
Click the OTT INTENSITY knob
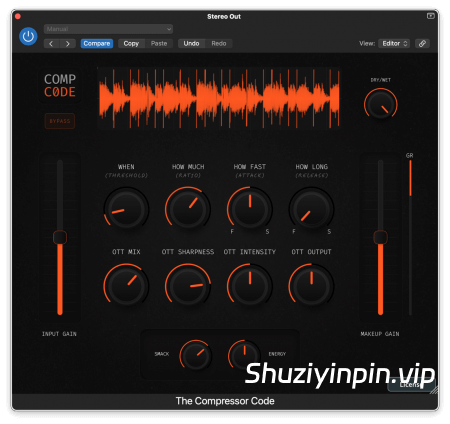click(250, 286)
